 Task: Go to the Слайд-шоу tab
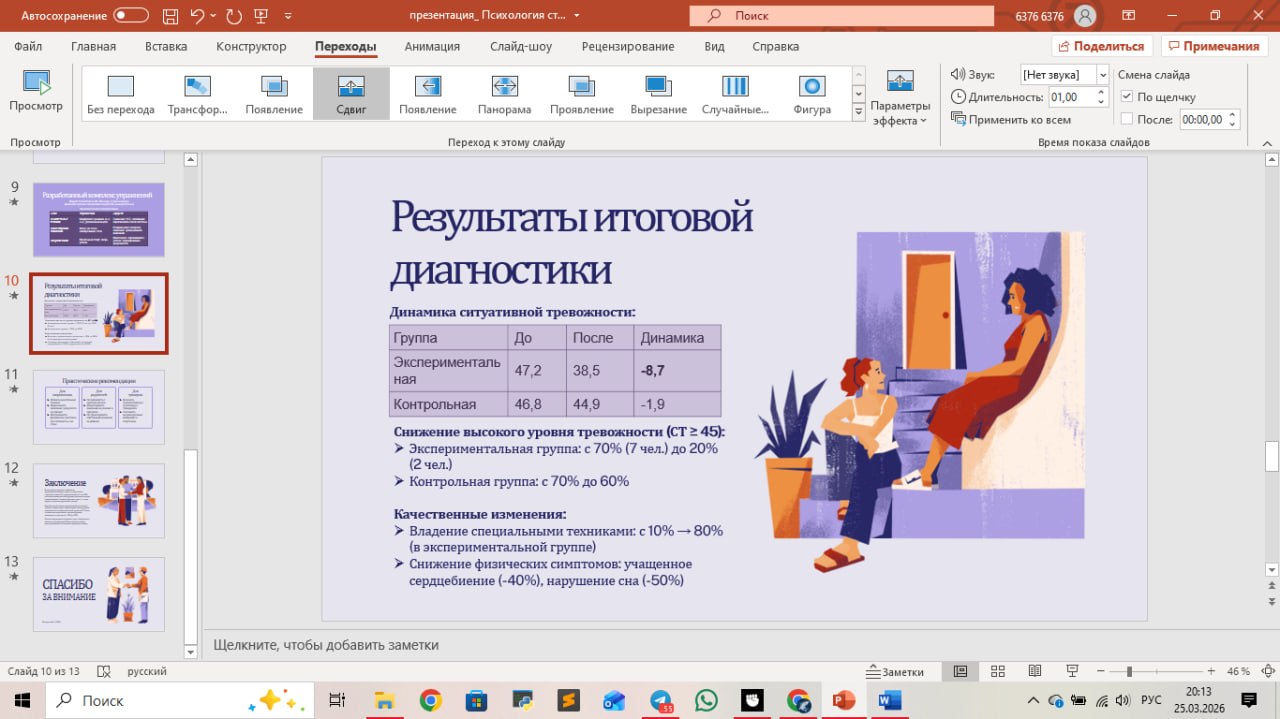(x=521, y=46)
